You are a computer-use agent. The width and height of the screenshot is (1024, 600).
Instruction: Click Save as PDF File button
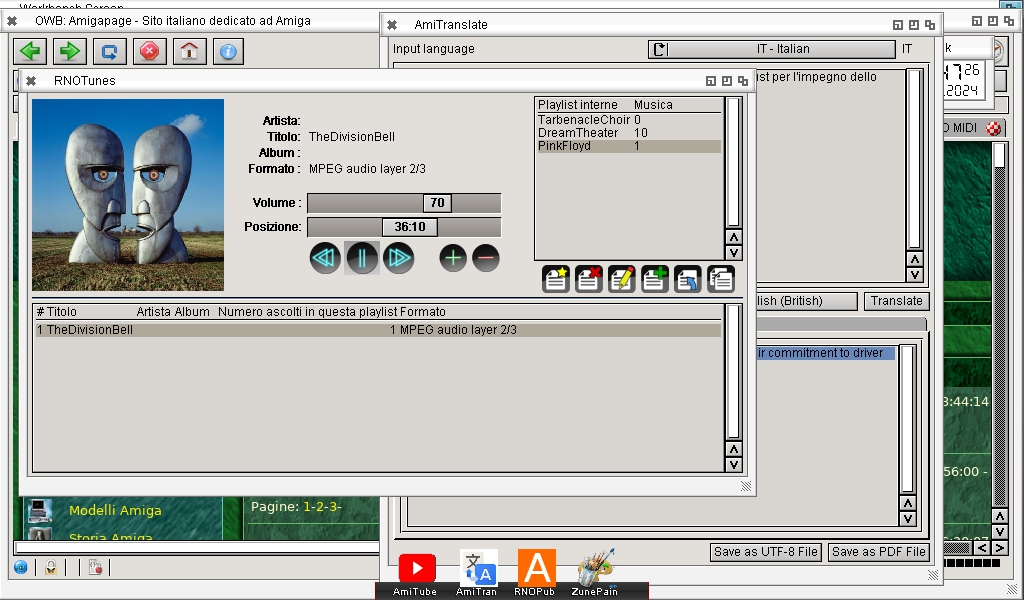coord(878,552)
